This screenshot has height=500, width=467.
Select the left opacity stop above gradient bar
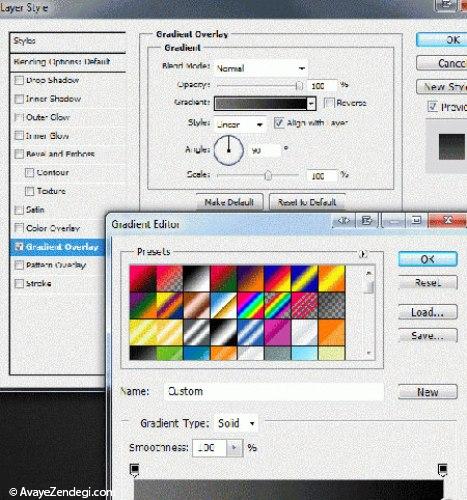click(134, 469)
